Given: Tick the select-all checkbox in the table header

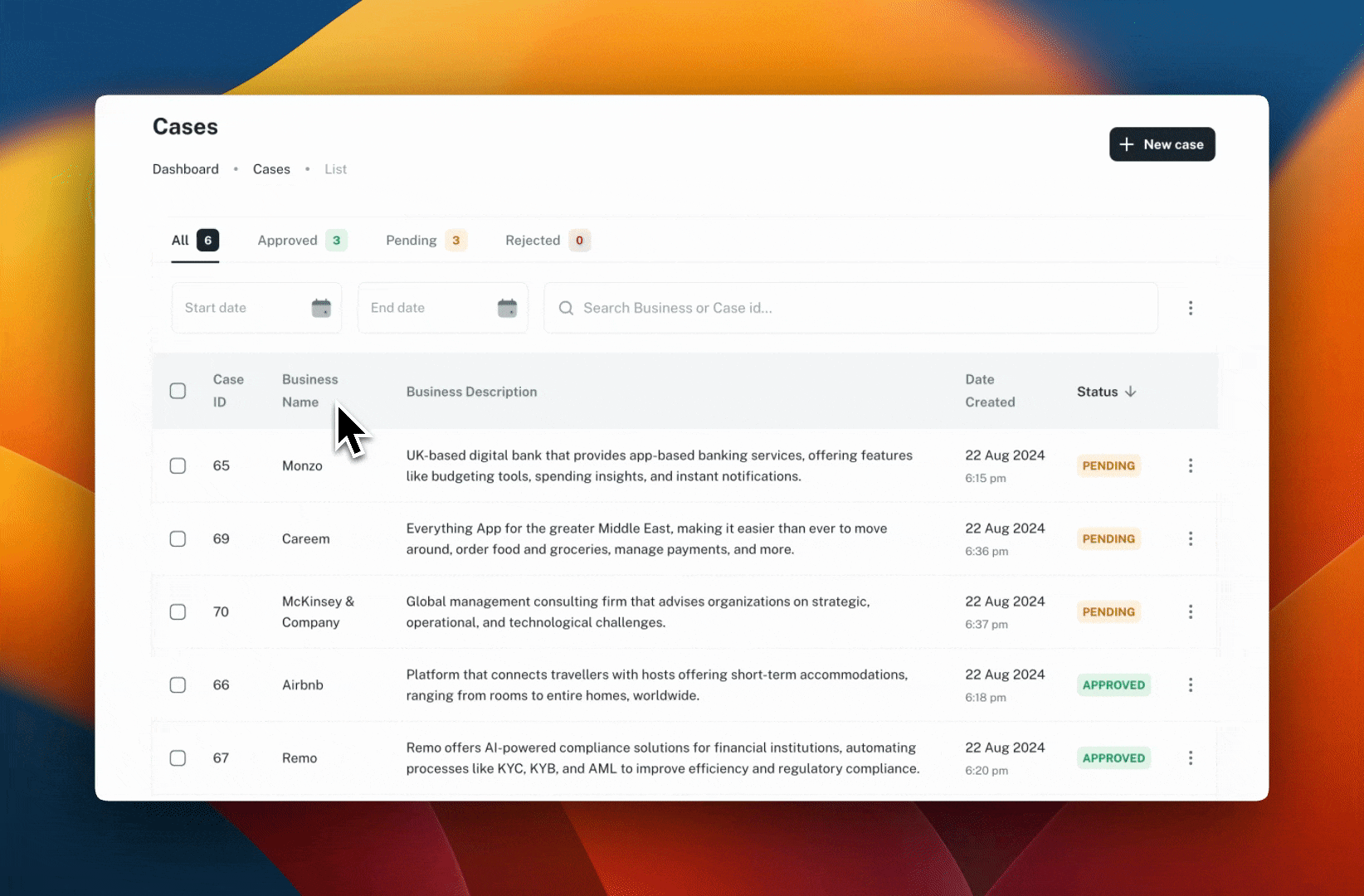Looking at the screenshot, I should pyautogui.click(x=178, y=391).
